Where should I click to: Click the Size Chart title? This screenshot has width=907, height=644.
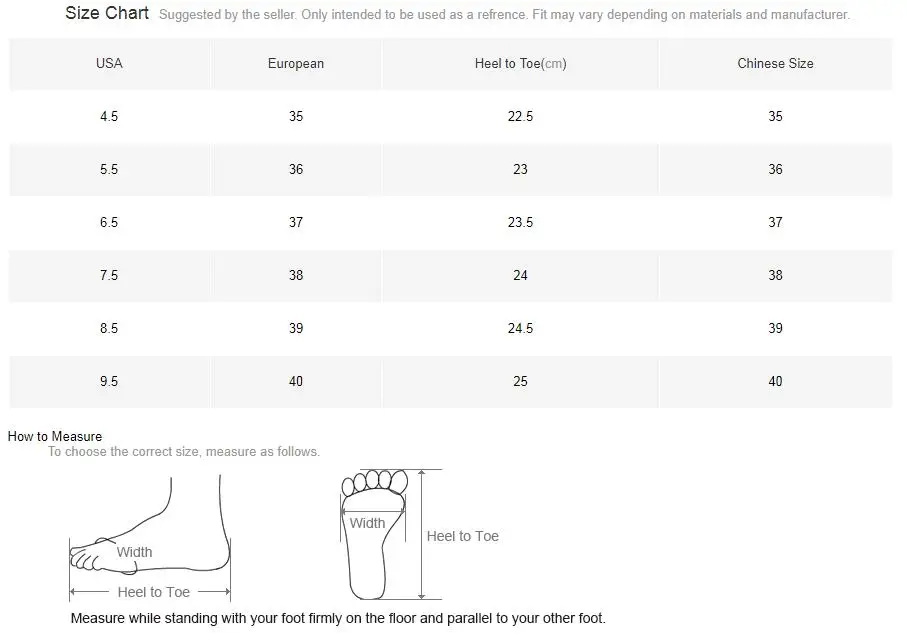pyautogui.click(x=107, y=13)
